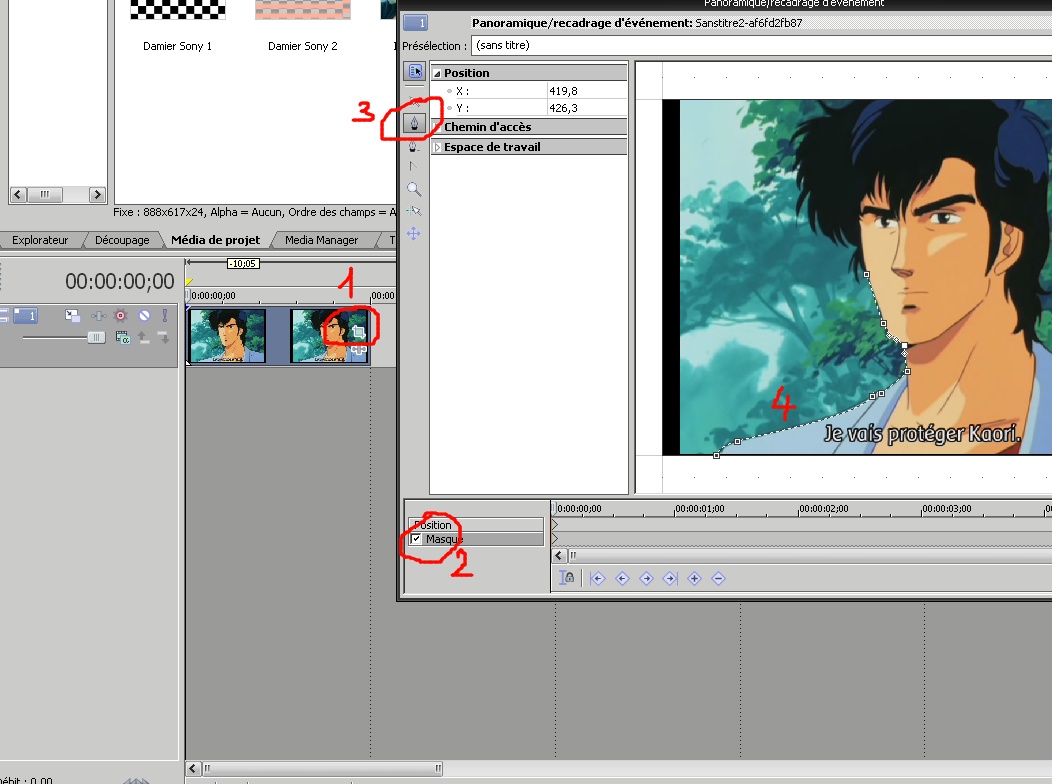Viewport: 1052px width, 784px height.
Task: Toggle the enable snapping to grid icon
Action: (x=414, y=211)
